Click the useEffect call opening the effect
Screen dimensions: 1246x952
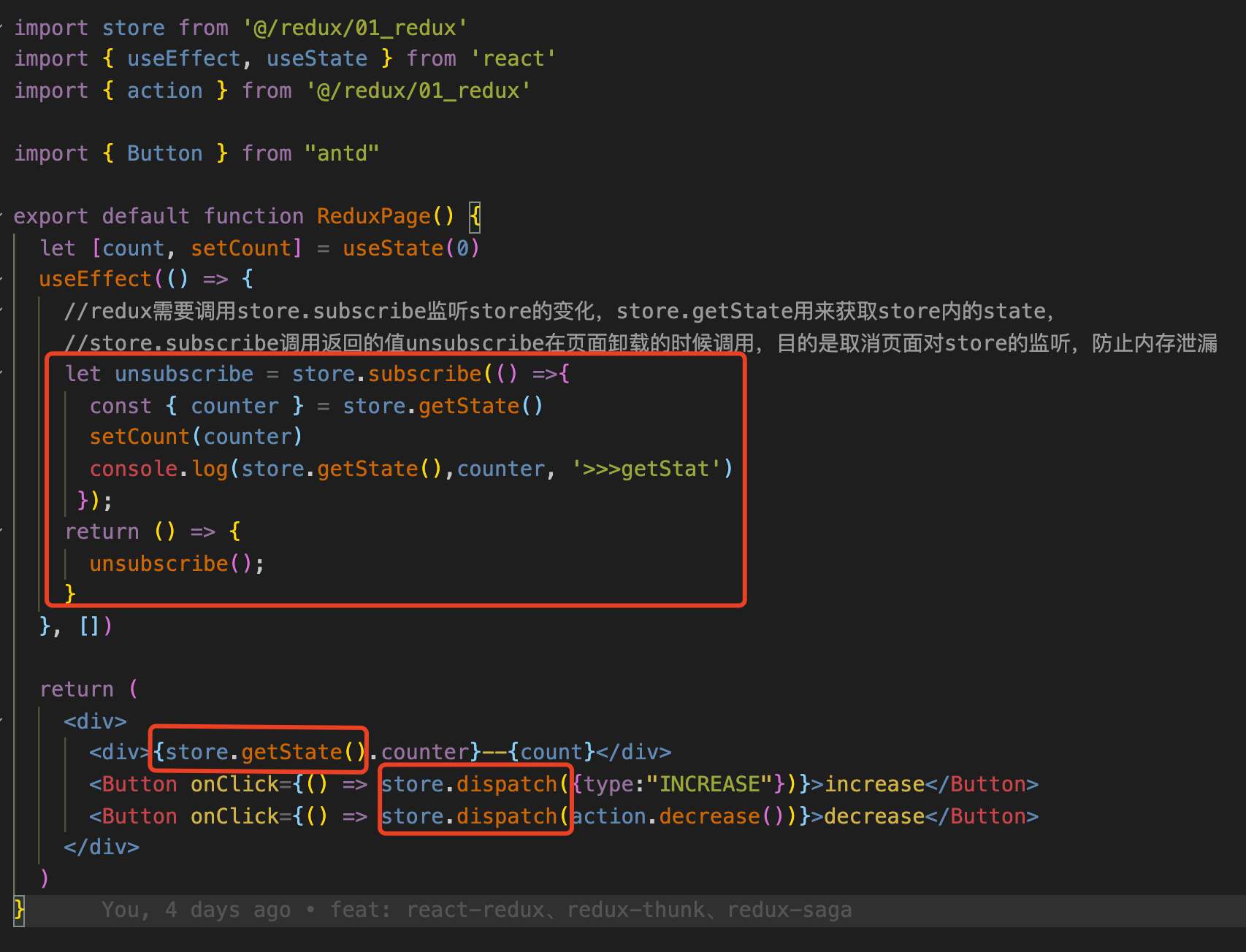tap(95, 279)
